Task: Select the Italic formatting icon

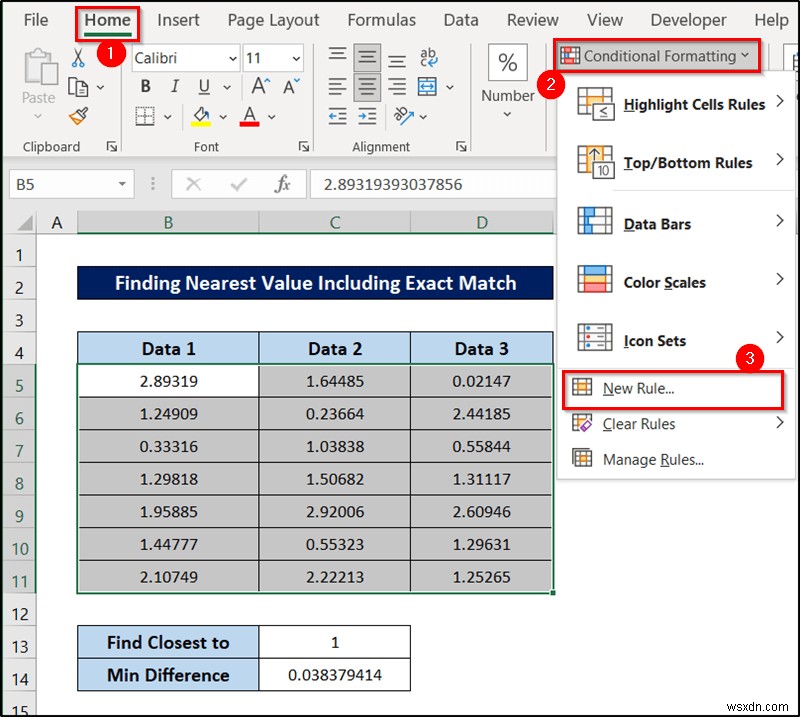Action: tap(174, 84)
